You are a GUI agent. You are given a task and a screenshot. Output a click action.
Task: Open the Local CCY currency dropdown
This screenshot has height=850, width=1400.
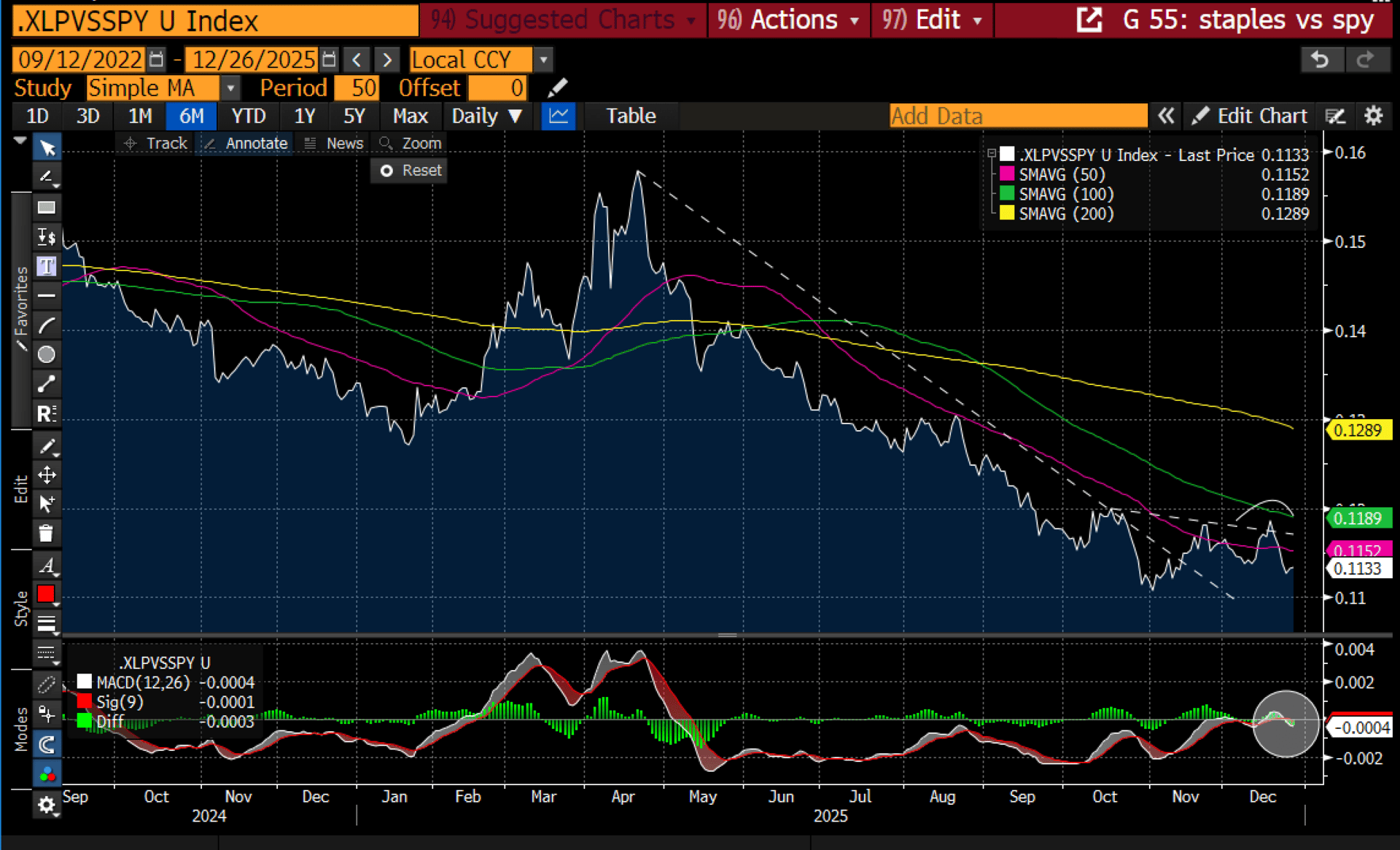point(543,60)
